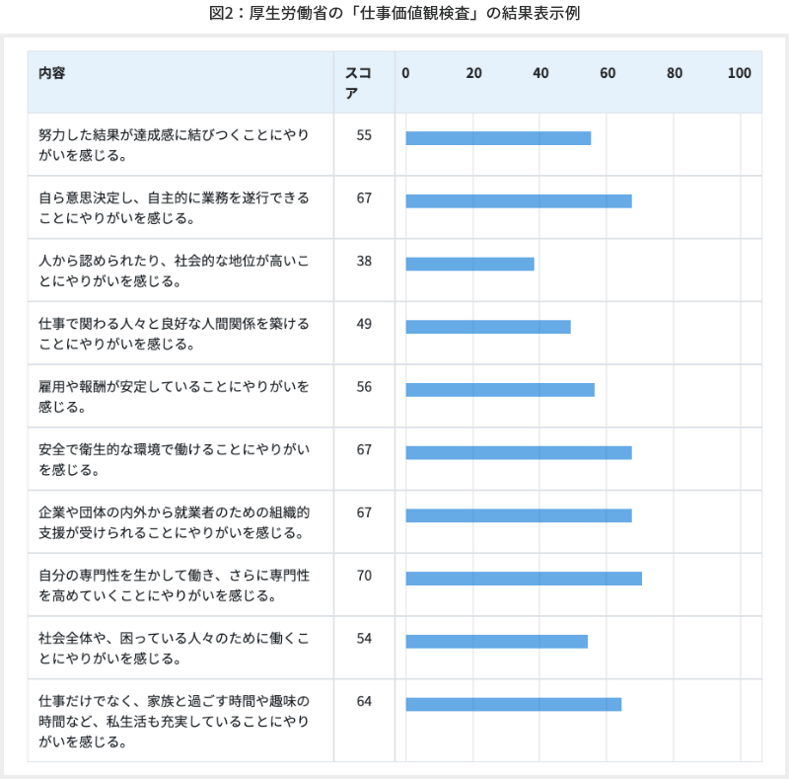Click the 雇用や報酬が安定 row text

(173, 396)
